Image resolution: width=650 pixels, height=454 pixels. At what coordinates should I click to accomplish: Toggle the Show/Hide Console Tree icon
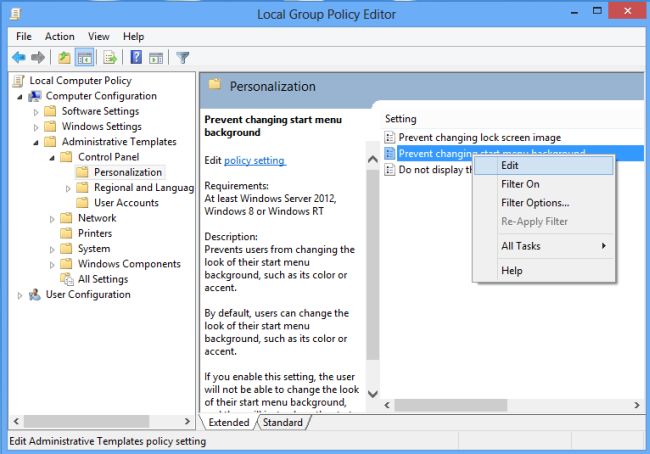[x=84, y=58]
